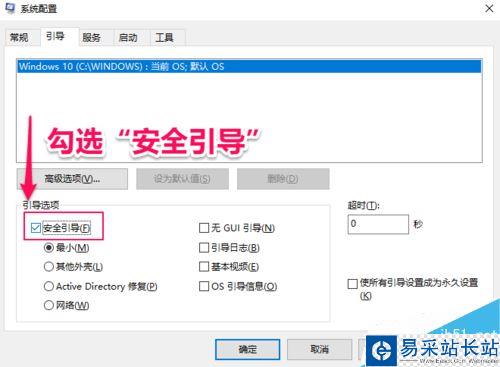Confirm with the 确定 button
Image resolution: width=500 pixels, height=367 pixels.
pos(248,349)
